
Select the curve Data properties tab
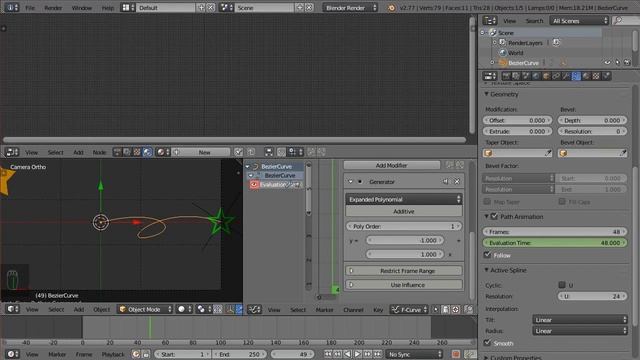click(x=576, y=76)
